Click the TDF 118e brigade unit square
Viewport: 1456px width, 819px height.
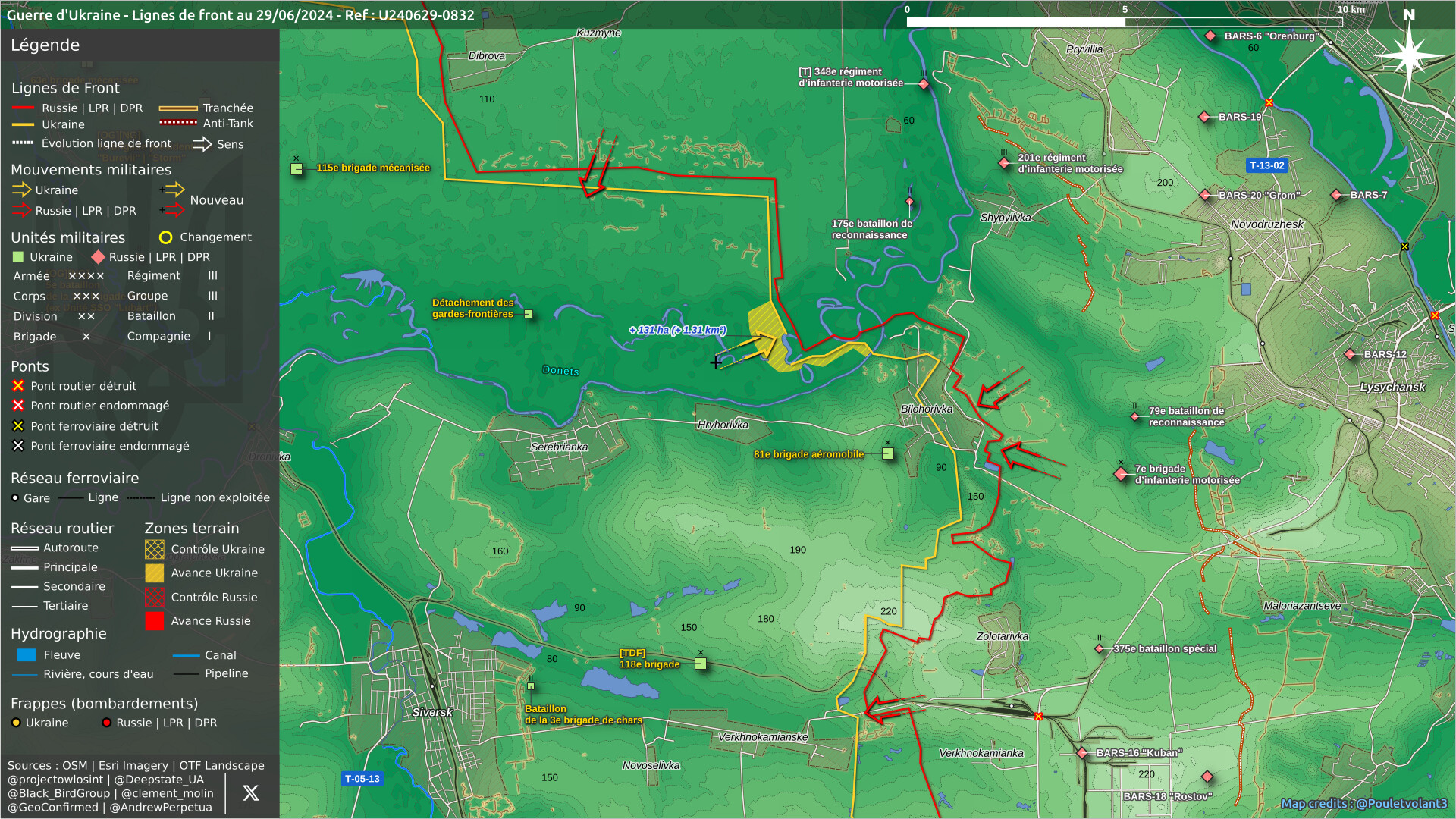[x=701, y=664]
